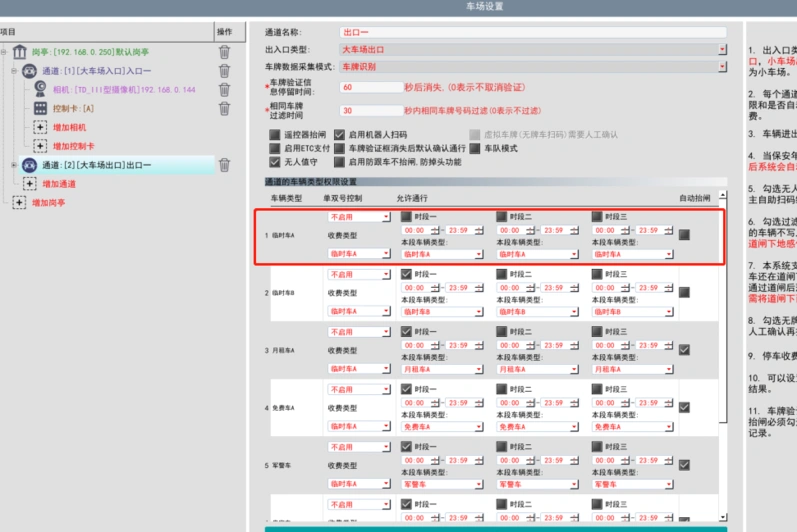Click plus icon for 增加岗亭

19,202
